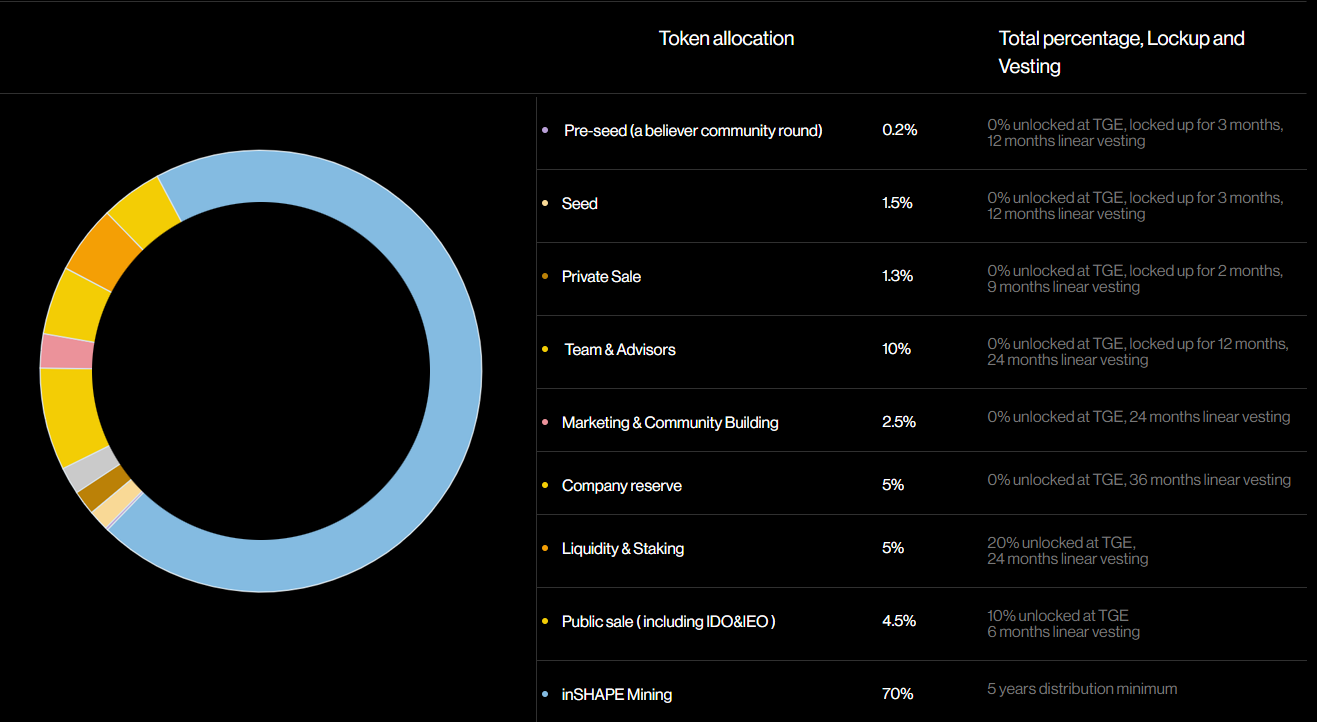Click the 70% value for inSHAPE Mining
Image resolution: width=1317 pixels, height=722 pixels.
click(897, 694)
